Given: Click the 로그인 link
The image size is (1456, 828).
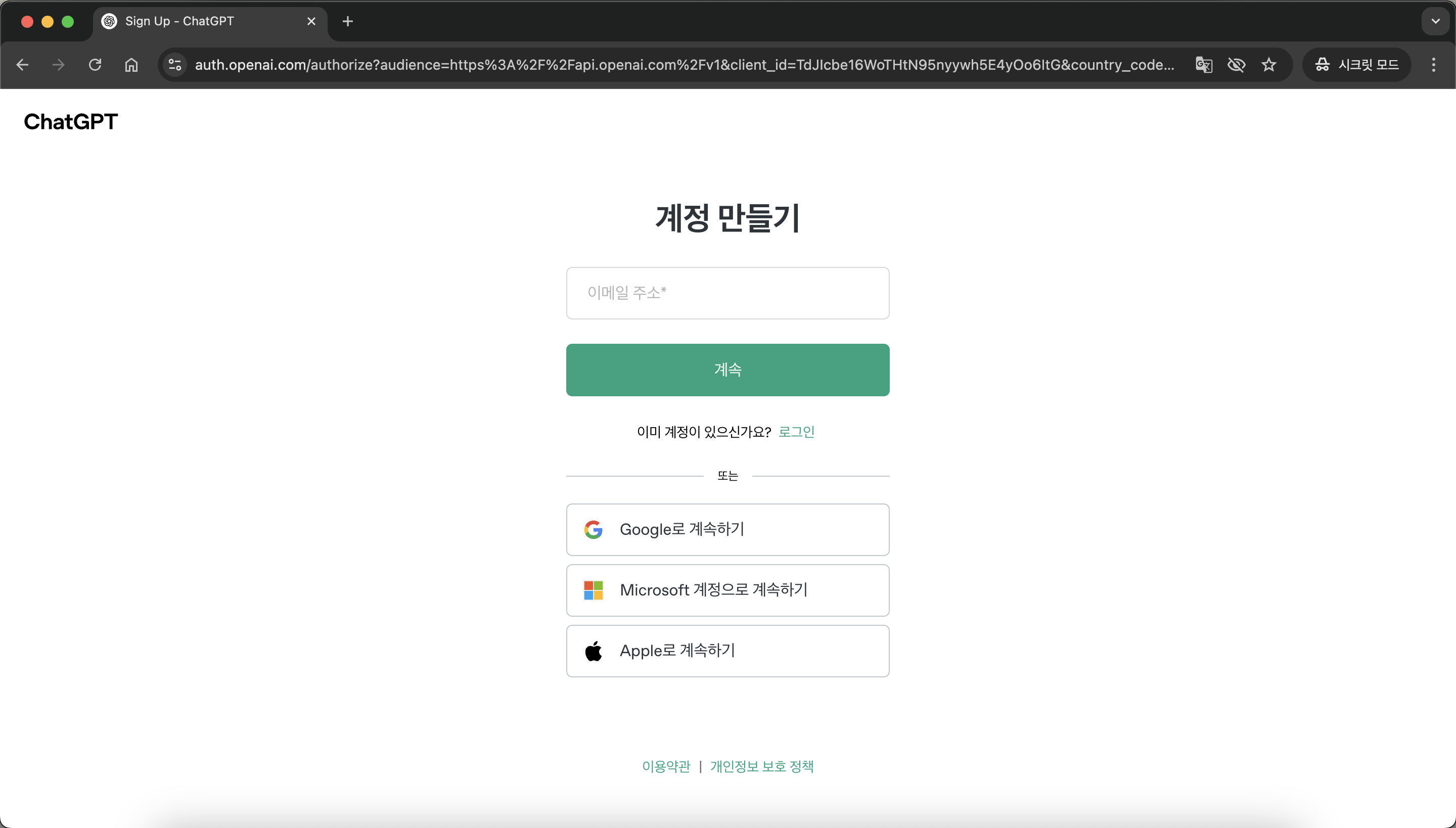Looking at the screenshot, I should tap(796, 432).
